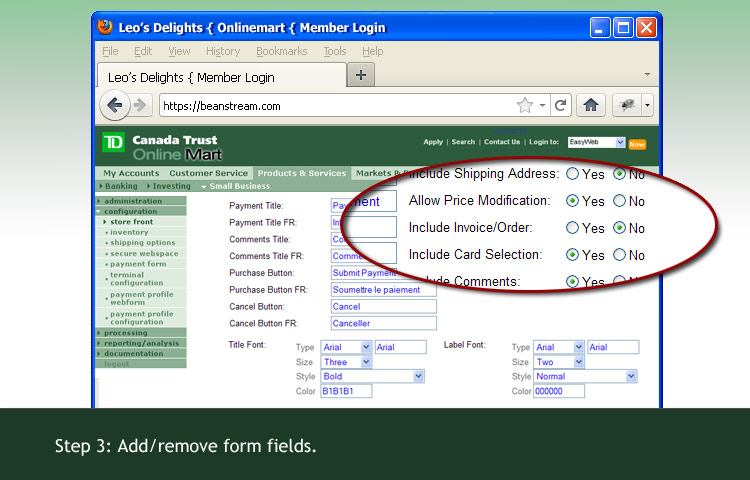Open new tab with plus button

click(361, 75)
